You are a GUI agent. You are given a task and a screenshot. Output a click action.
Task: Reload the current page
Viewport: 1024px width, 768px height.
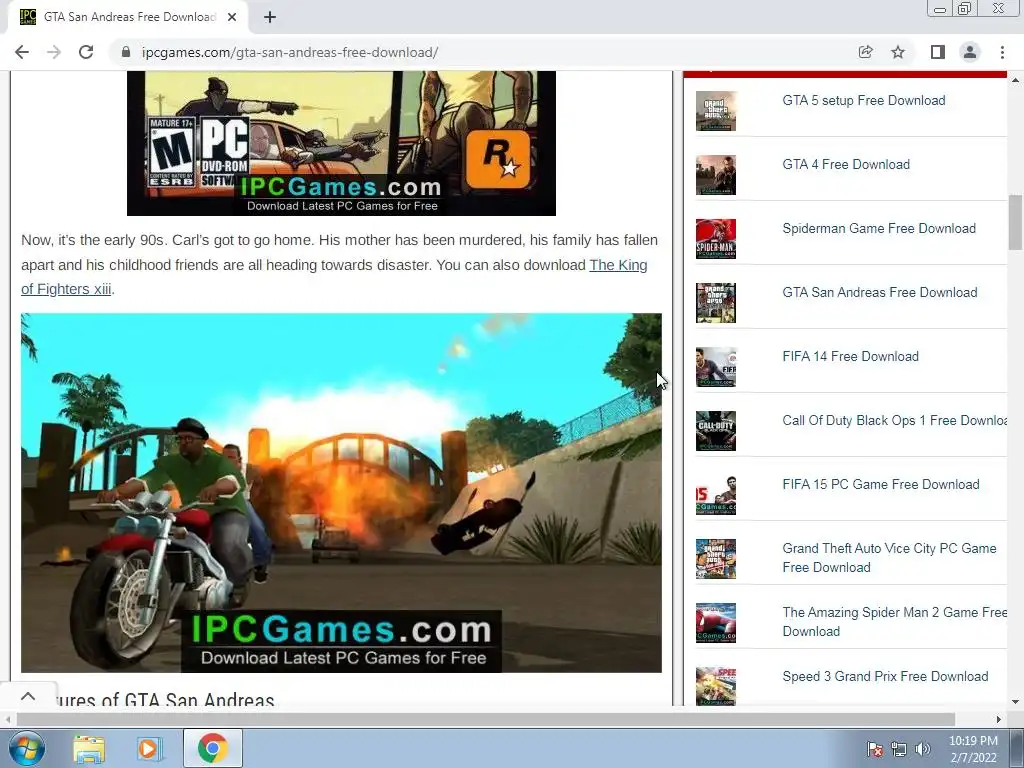[86, 52]
